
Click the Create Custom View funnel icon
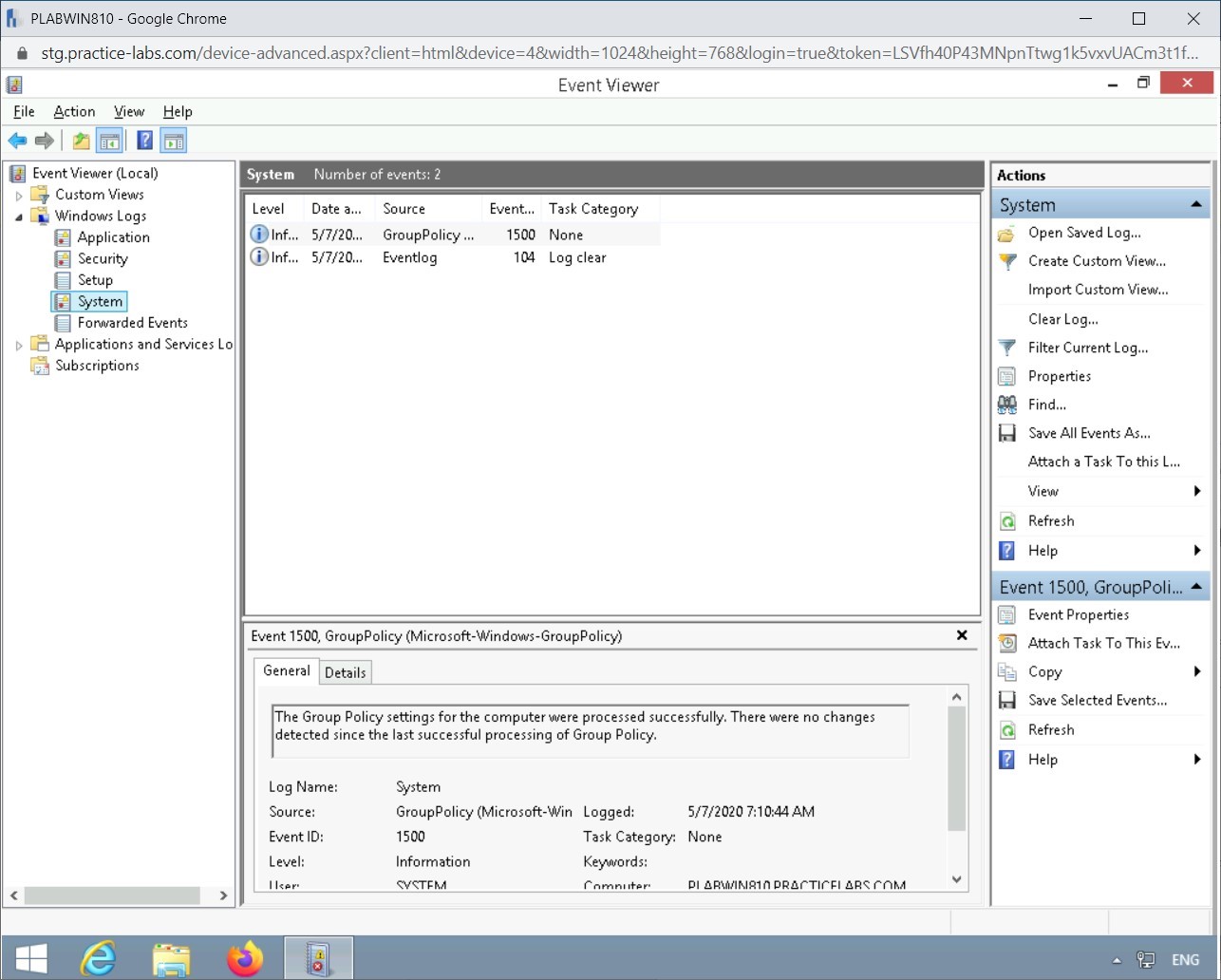[x=1006, y=261]
